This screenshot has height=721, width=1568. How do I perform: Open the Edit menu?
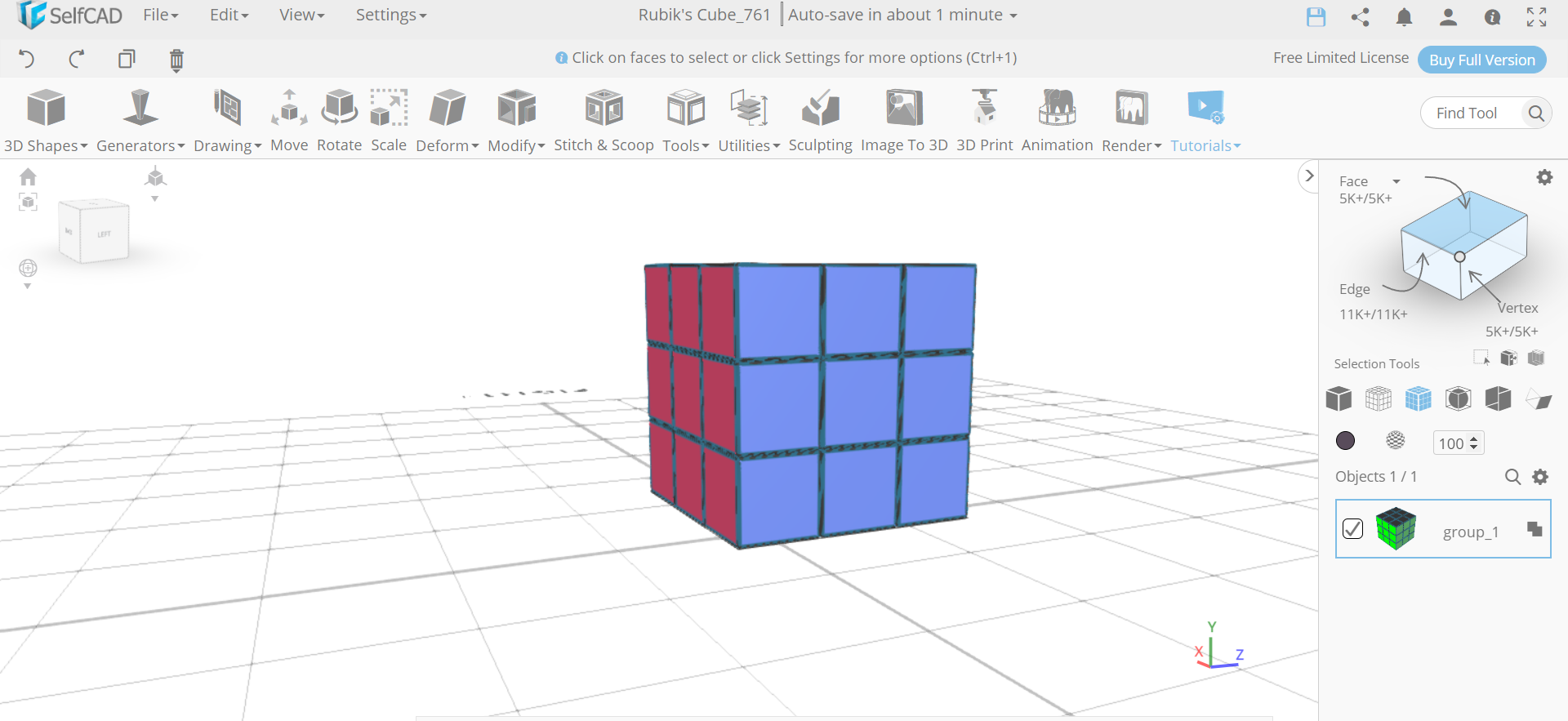229,15
